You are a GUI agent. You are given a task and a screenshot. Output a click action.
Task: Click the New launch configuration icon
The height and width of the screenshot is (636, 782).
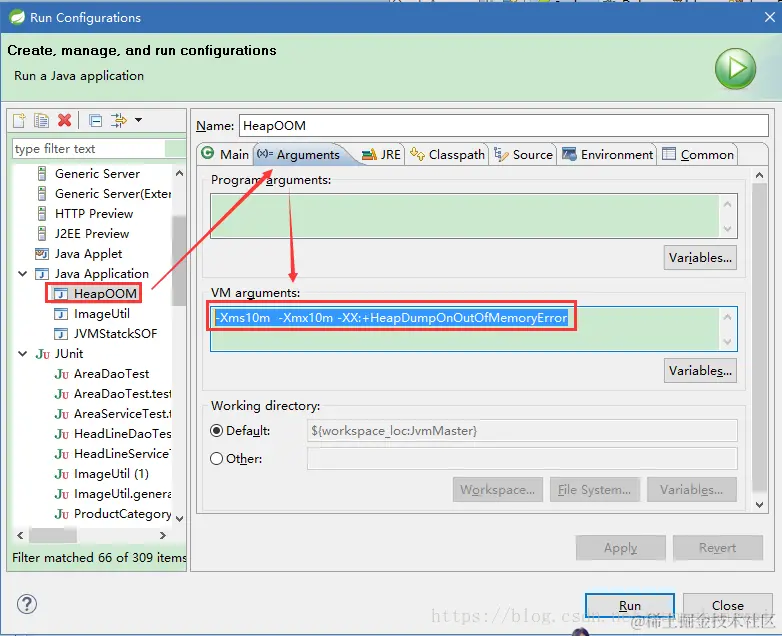pos(19,120)
